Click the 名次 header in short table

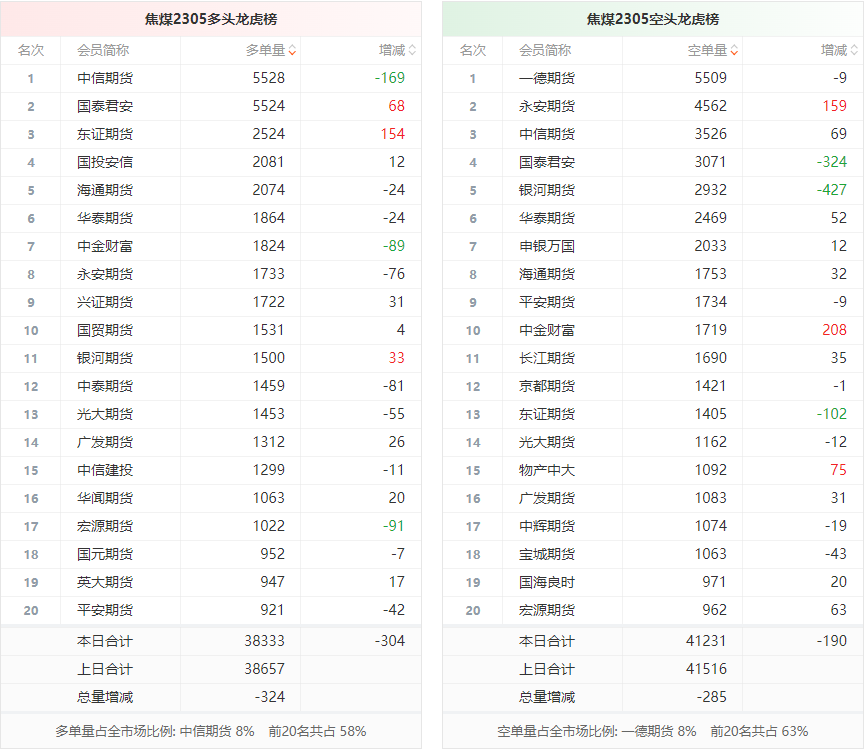coord(473,50)
